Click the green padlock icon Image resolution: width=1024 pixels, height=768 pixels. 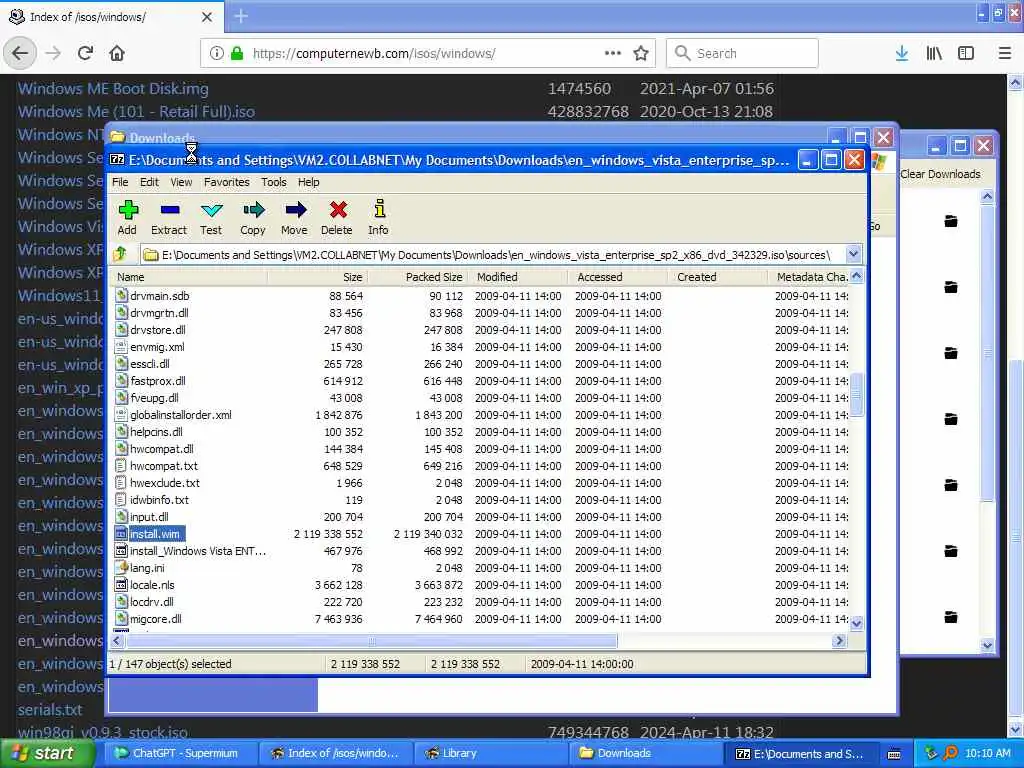coord(237,53)
